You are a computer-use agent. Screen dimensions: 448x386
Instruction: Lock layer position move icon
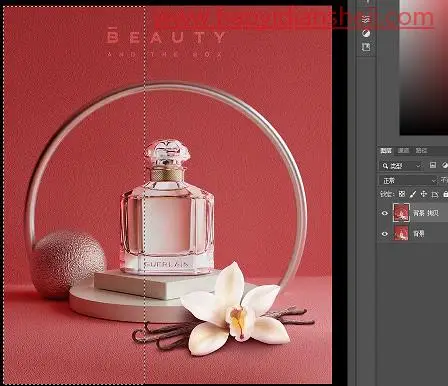click(424, 194)
